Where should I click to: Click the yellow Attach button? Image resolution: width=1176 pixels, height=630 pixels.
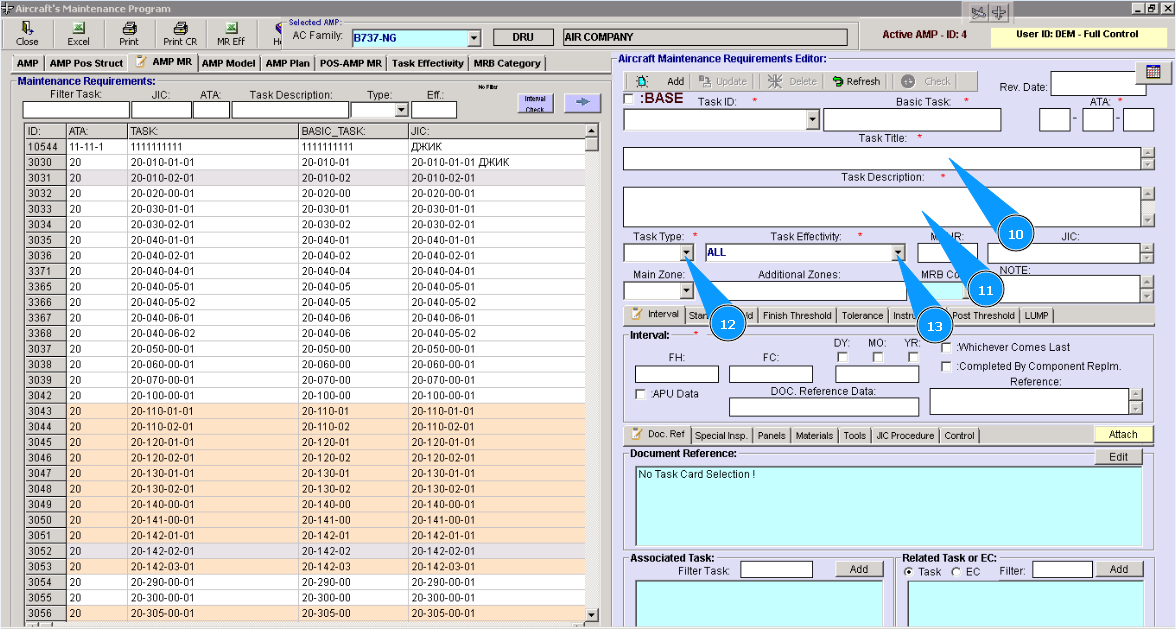(x=1123, y=434)
